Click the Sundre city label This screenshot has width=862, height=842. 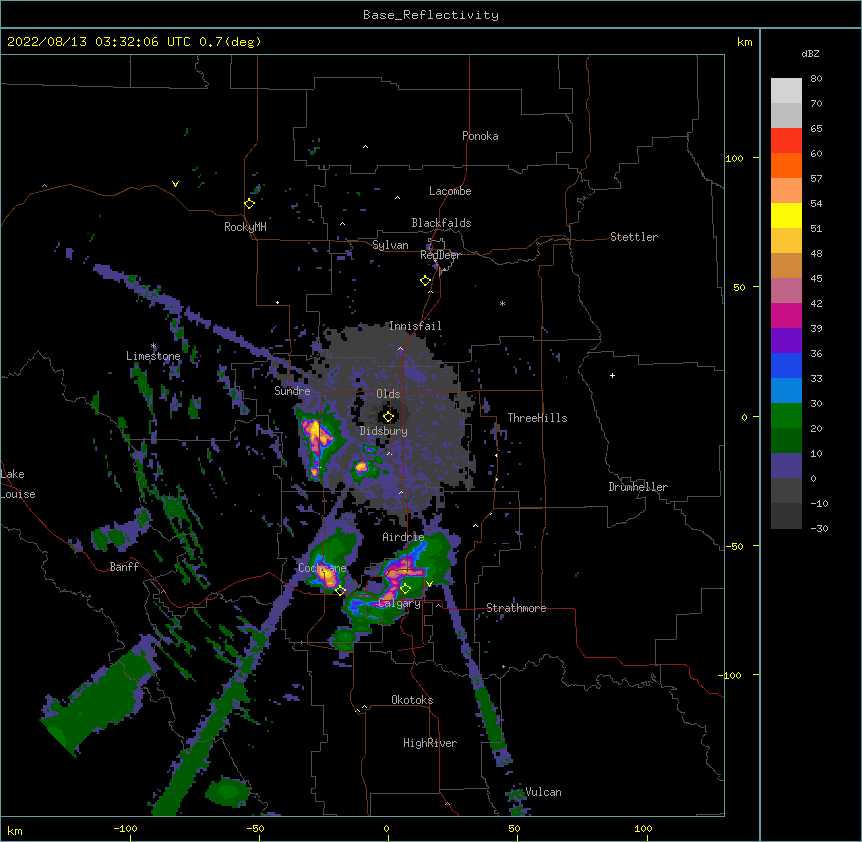(292, 391)
